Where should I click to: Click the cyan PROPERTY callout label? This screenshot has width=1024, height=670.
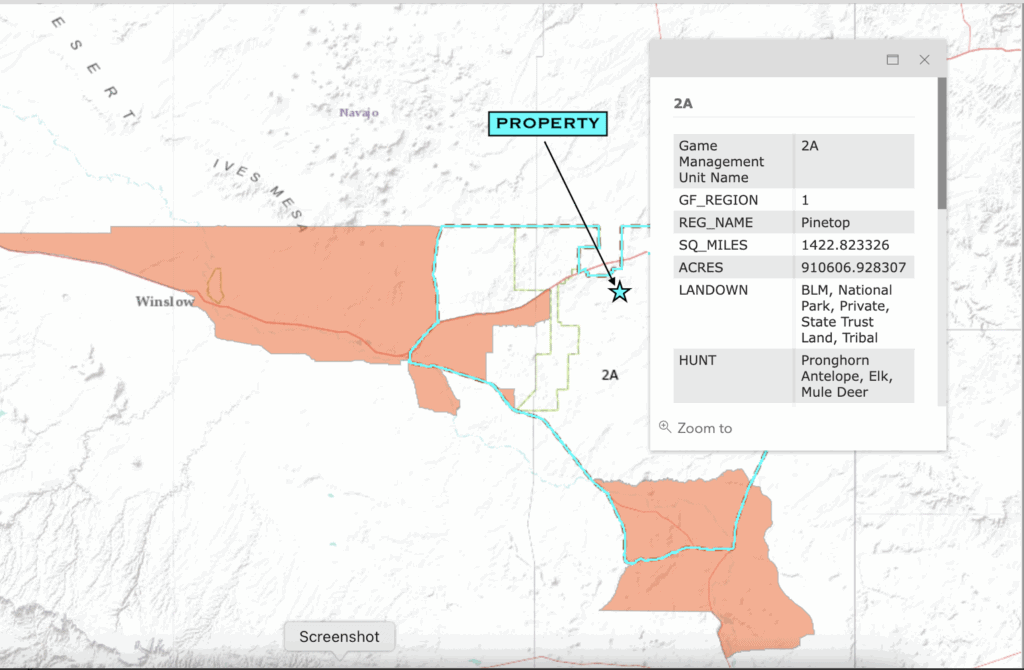(548, 124)
